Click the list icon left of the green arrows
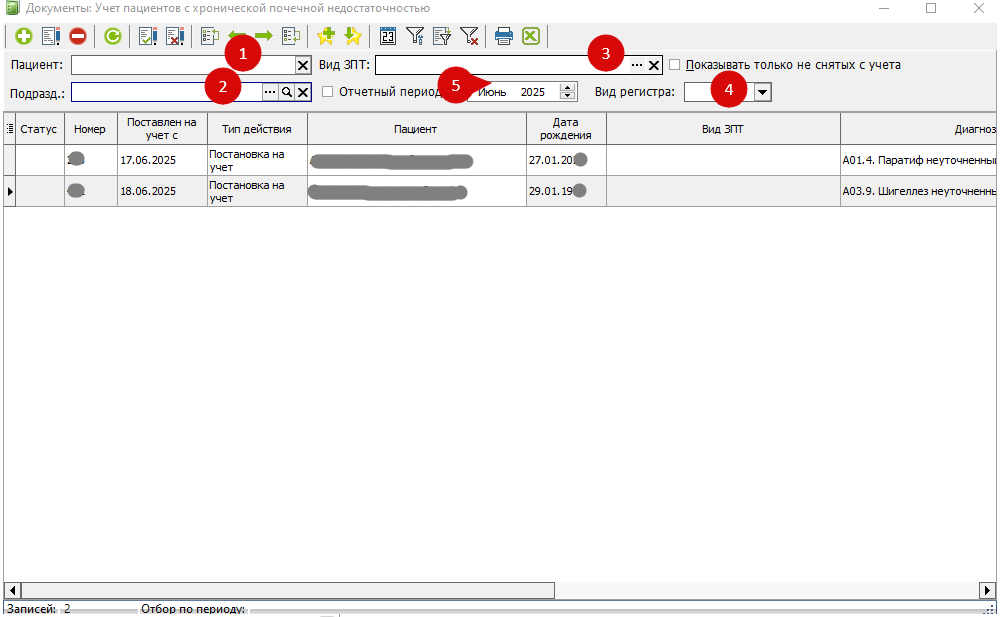This screenshot has height=617, width=1003. tap(210, 36)
